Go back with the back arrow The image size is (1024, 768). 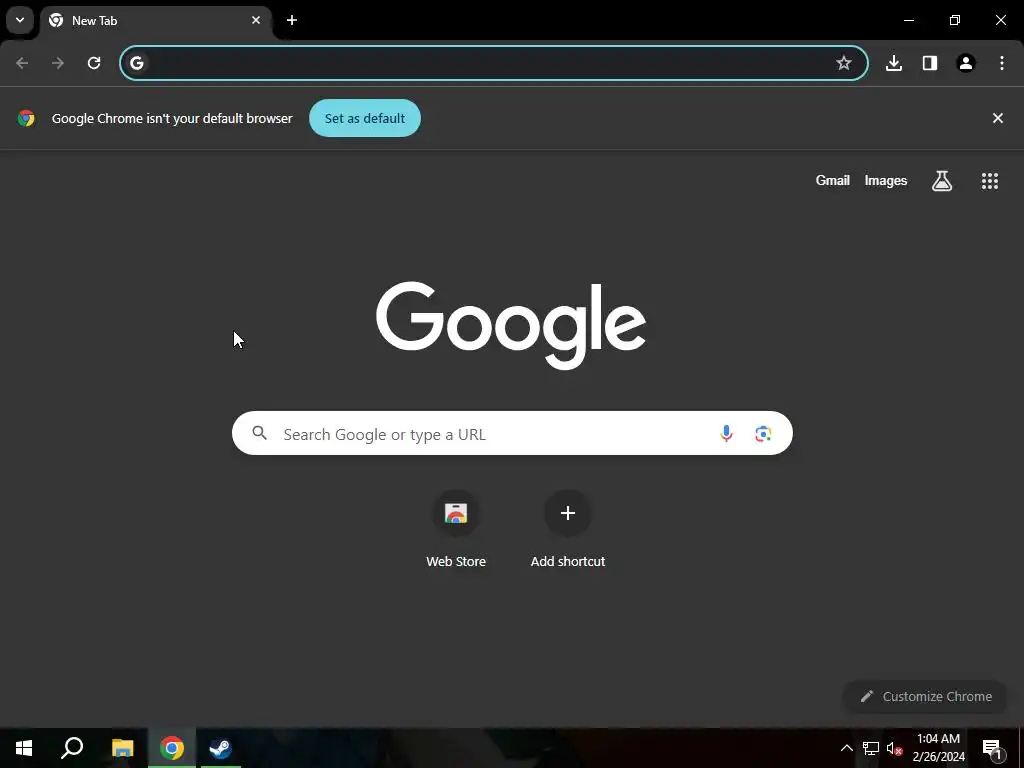pyautogui.click(x=22, y=63)
